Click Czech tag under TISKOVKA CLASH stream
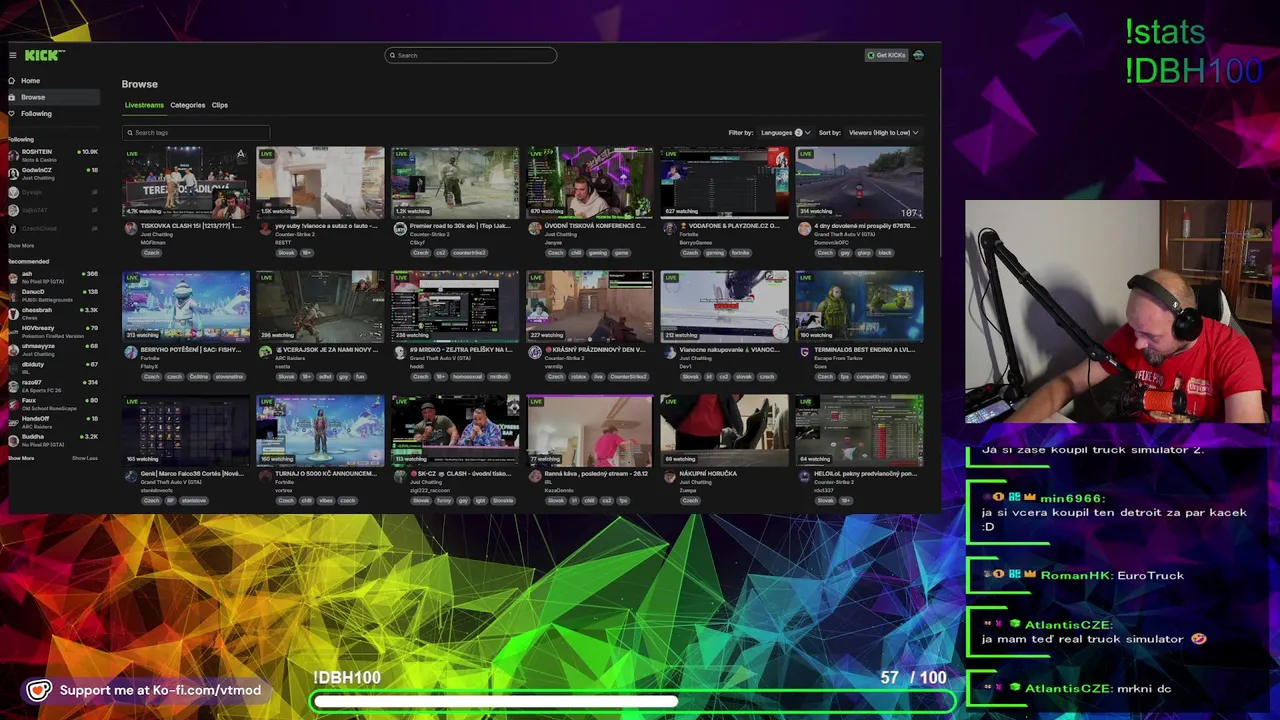The width and height of the screenshot is (1280, 720). pos(151,253)
